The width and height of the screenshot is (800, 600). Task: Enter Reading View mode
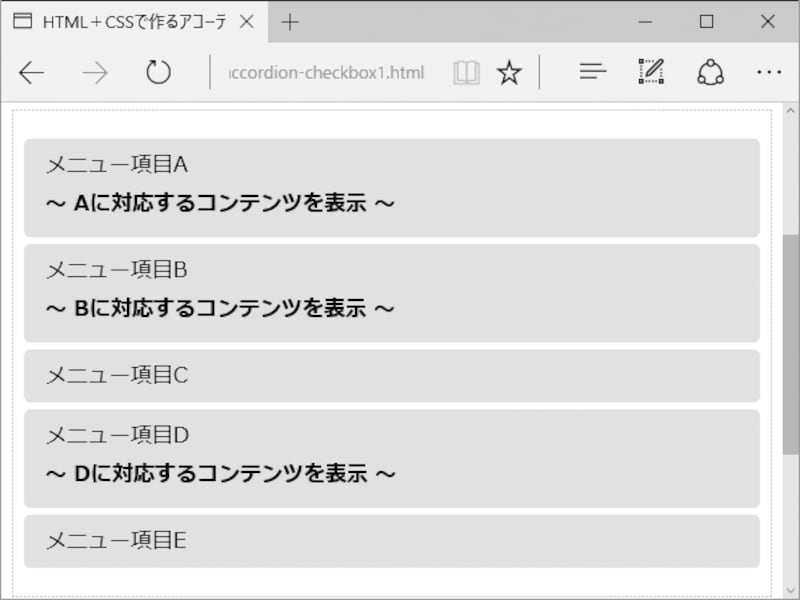465,72
